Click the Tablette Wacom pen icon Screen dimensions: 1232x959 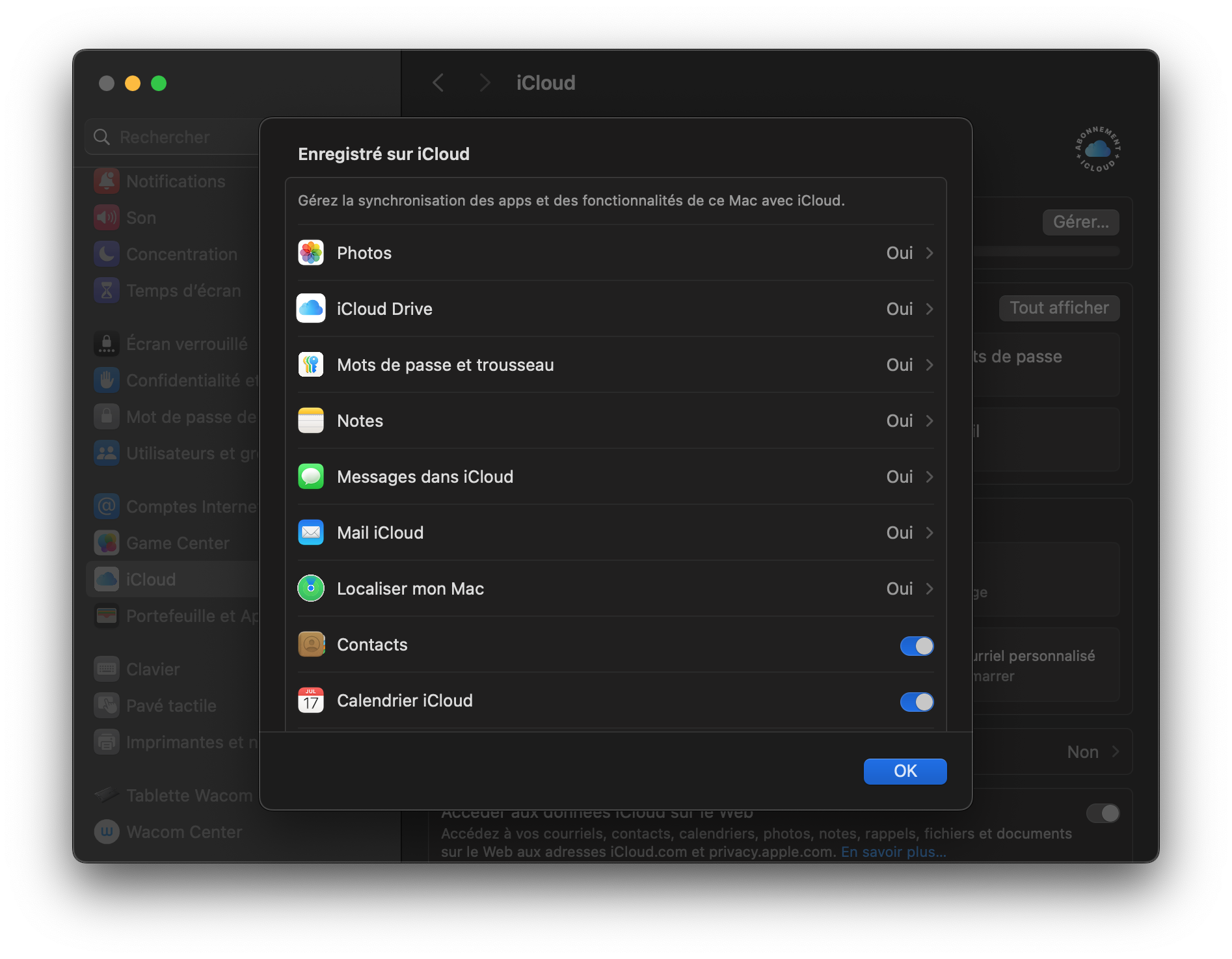pos(107,796)
